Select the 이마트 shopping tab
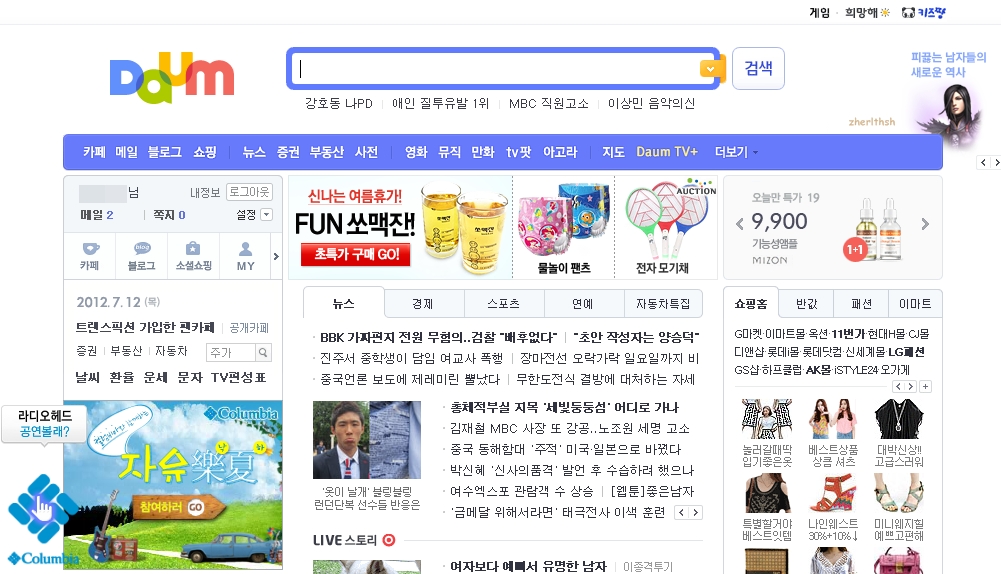1001x574 pixels. (x=915, y=304)
